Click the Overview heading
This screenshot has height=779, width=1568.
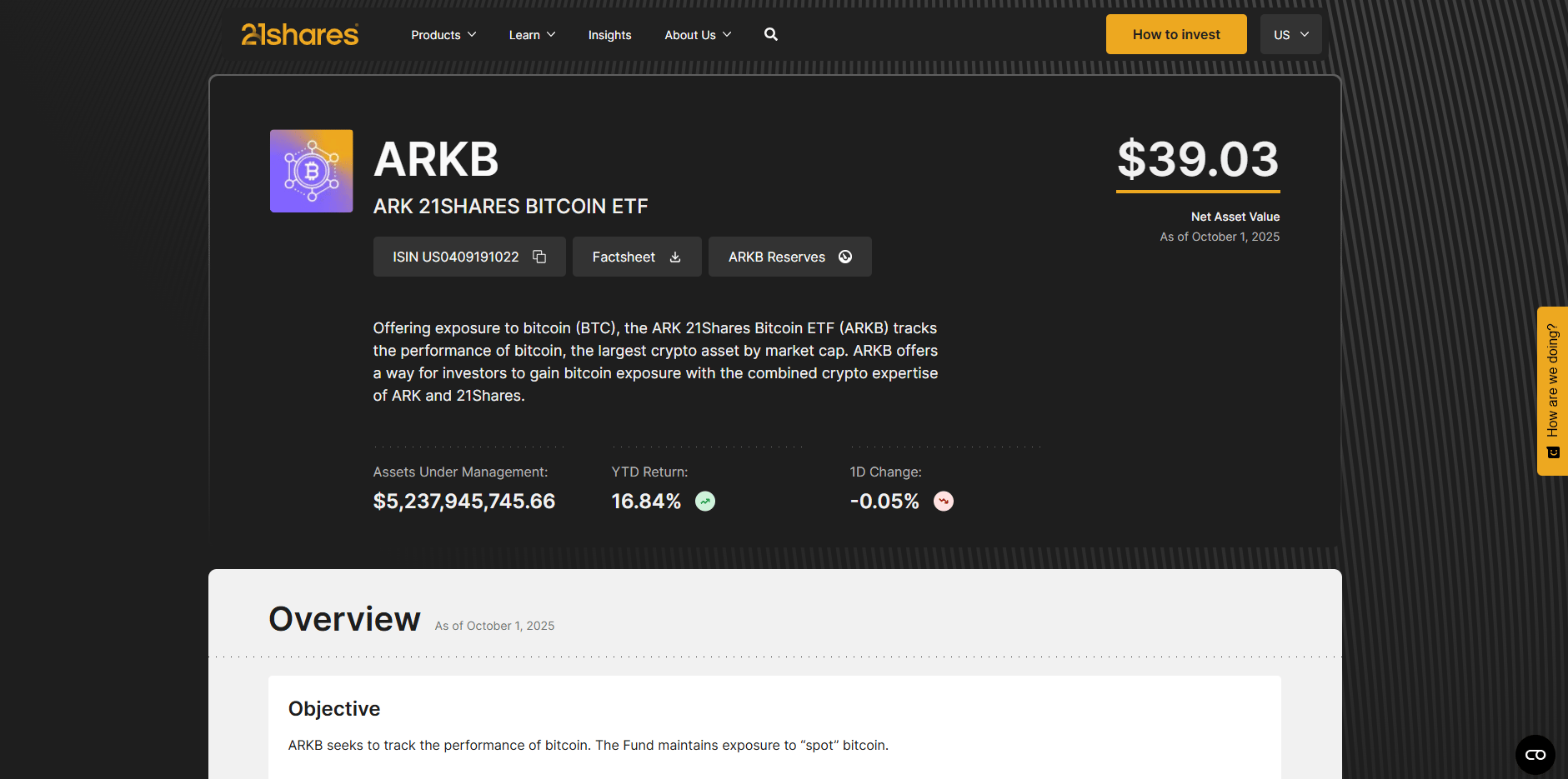coord(344,619)
